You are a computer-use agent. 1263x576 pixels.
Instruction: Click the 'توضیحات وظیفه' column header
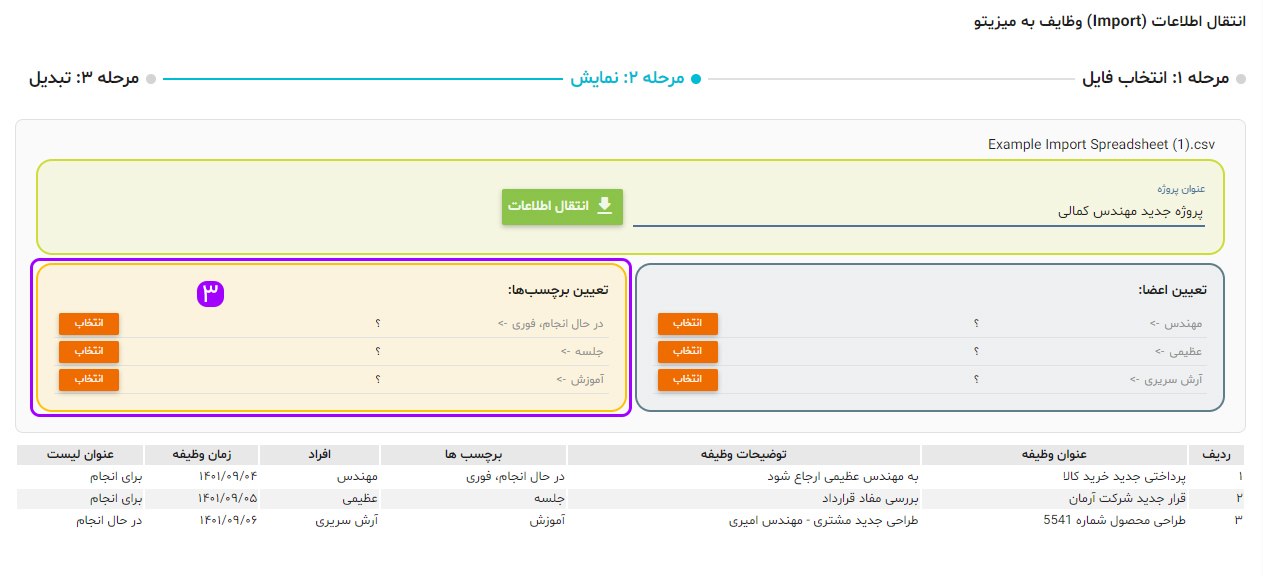point(744,455)
